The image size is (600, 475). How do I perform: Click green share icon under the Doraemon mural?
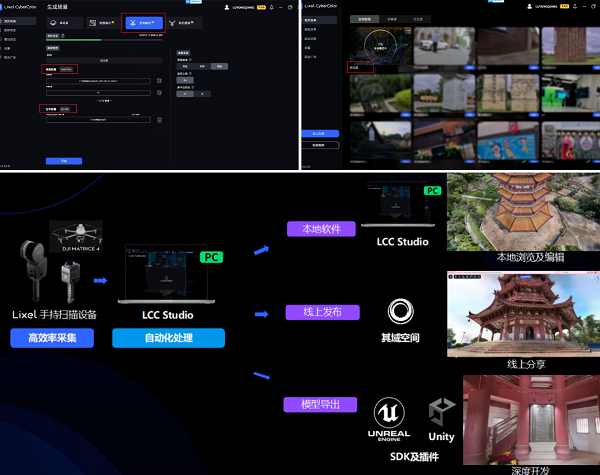click(x=525, y=162)
